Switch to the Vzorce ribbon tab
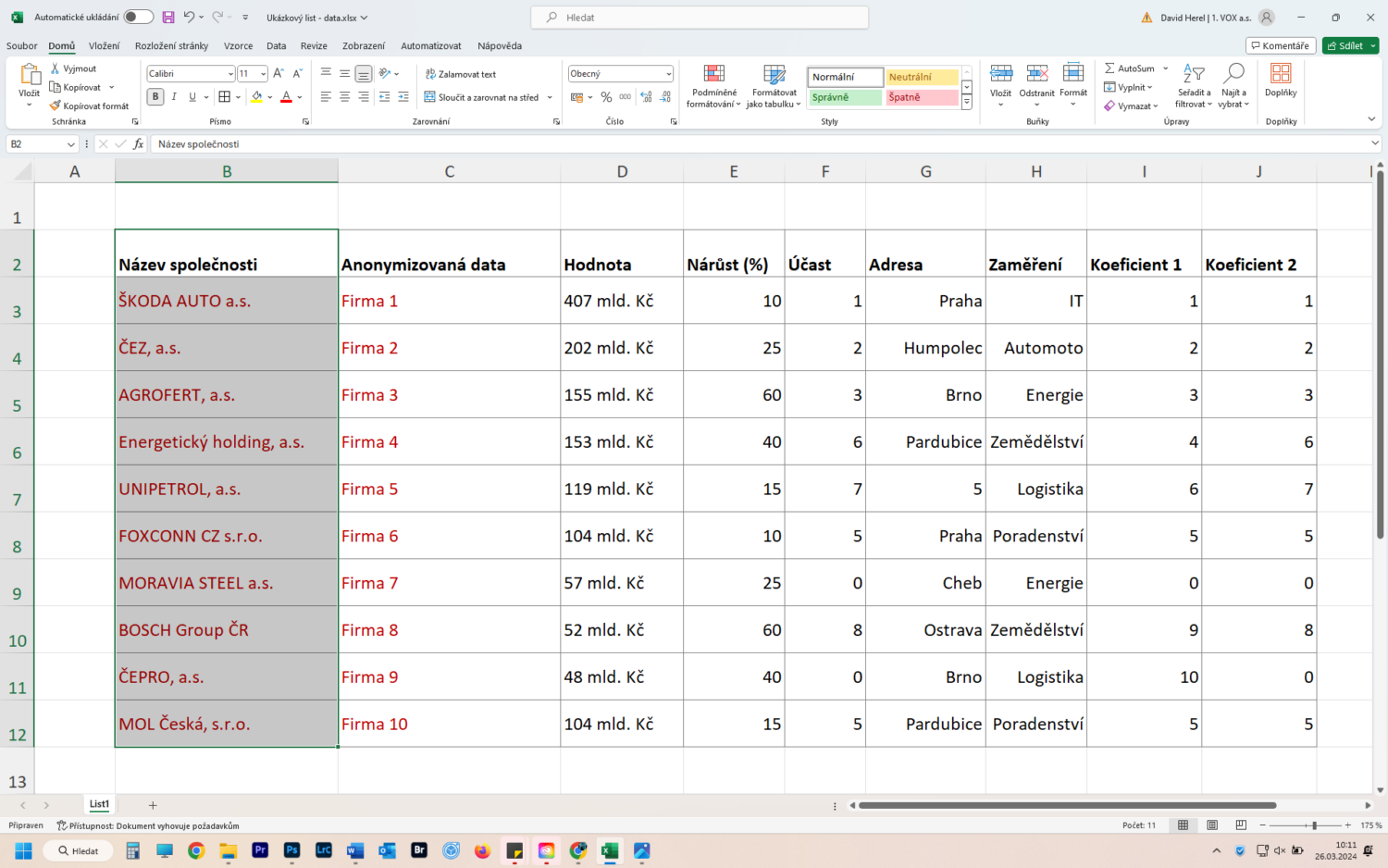The height and width of the screenshot is (868, 1388). click(238, 45)
